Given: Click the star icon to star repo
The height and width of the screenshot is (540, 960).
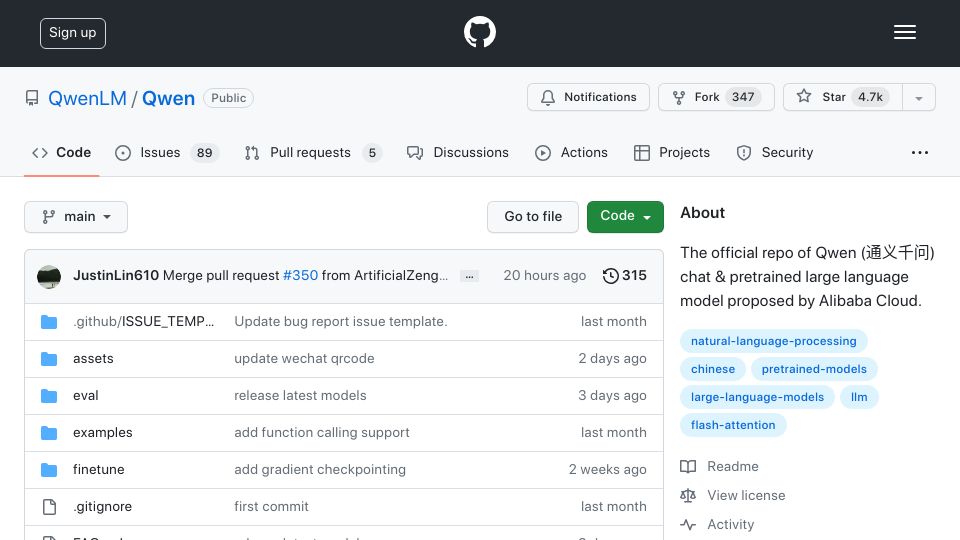Looking at the screenshot, I should pos(804,96).
